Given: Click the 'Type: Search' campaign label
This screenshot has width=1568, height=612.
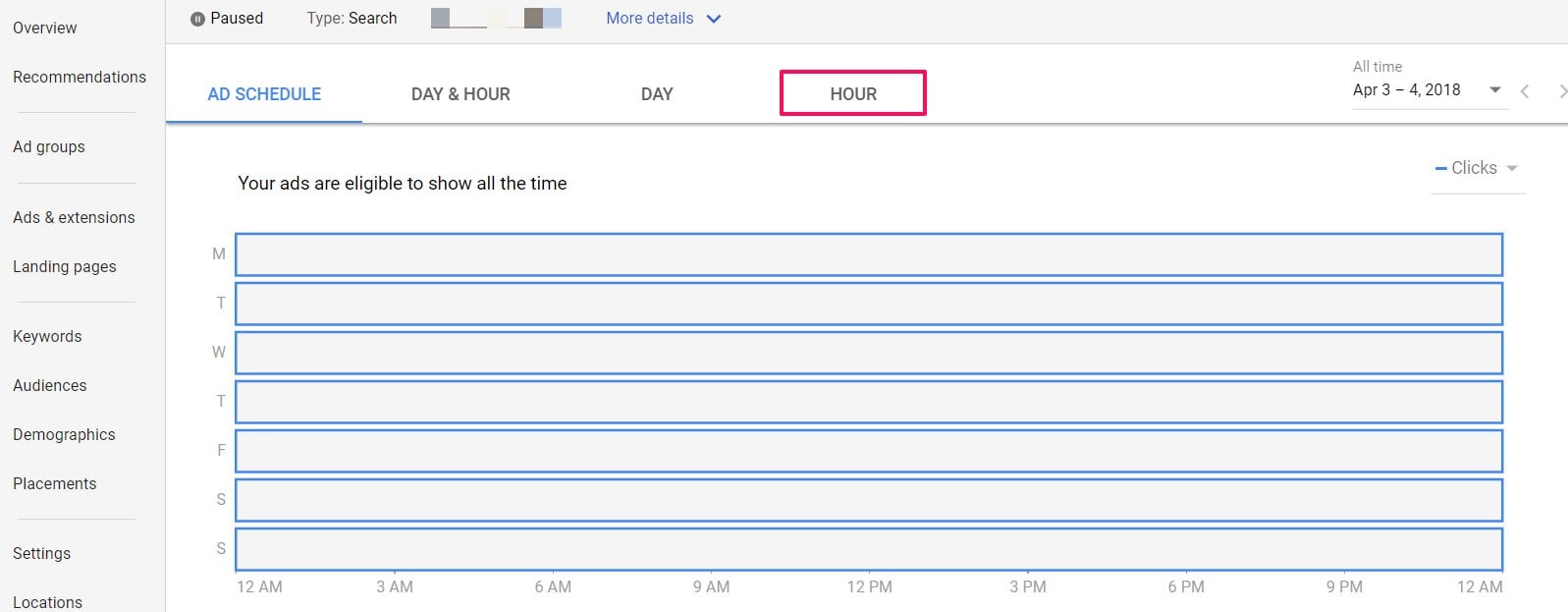Looking at the screenshot, I should 351,18.
